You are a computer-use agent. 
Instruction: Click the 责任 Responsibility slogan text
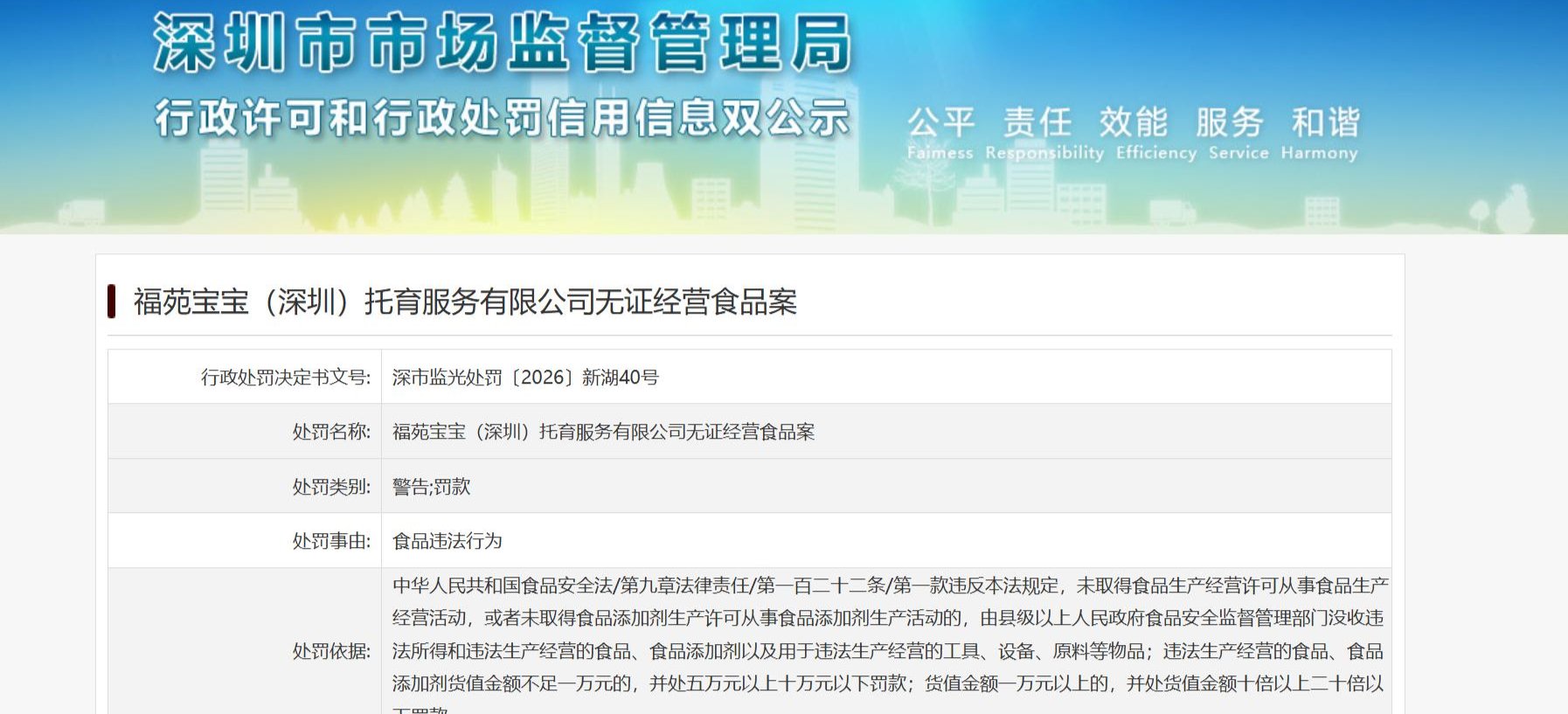point(1044,133)
